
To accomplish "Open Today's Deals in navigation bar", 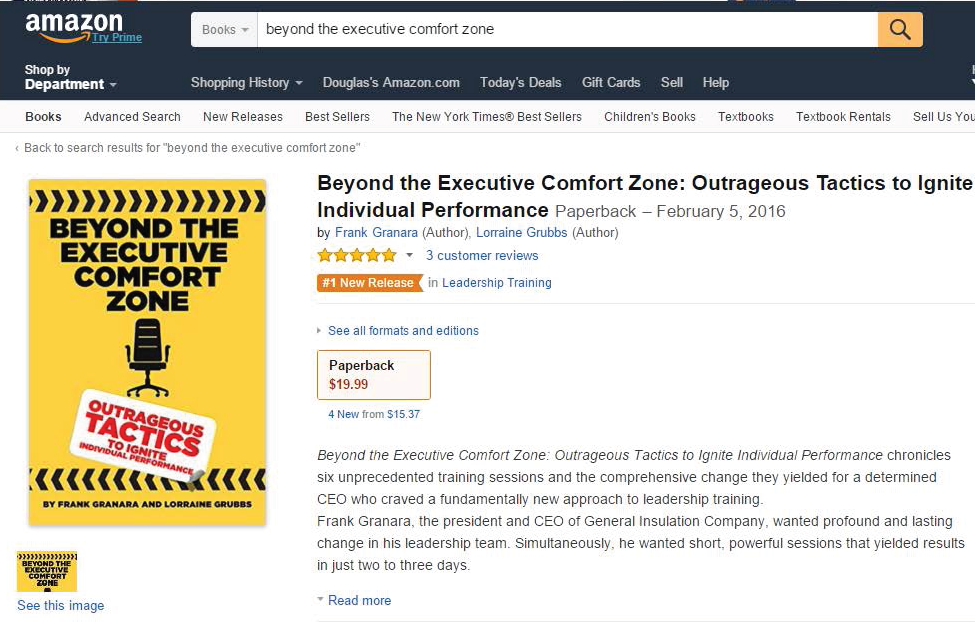I will 520,82.
